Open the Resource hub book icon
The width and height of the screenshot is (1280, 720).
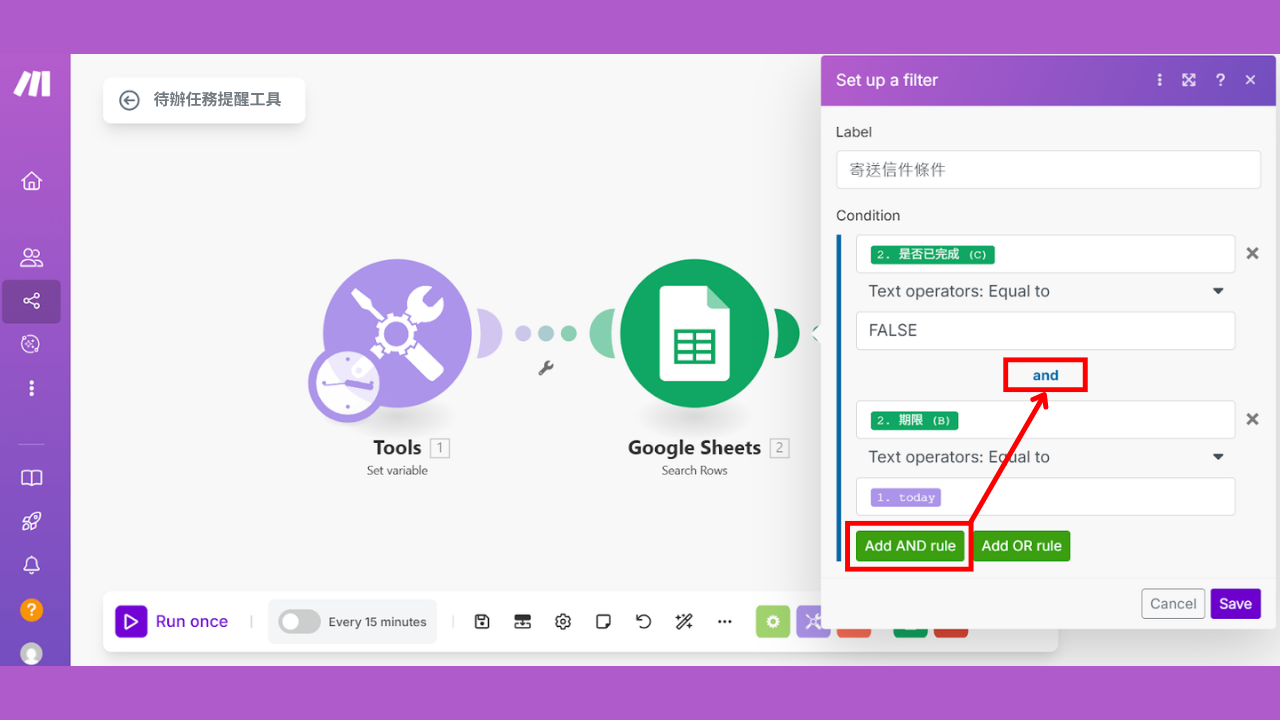tap(32, 478)
